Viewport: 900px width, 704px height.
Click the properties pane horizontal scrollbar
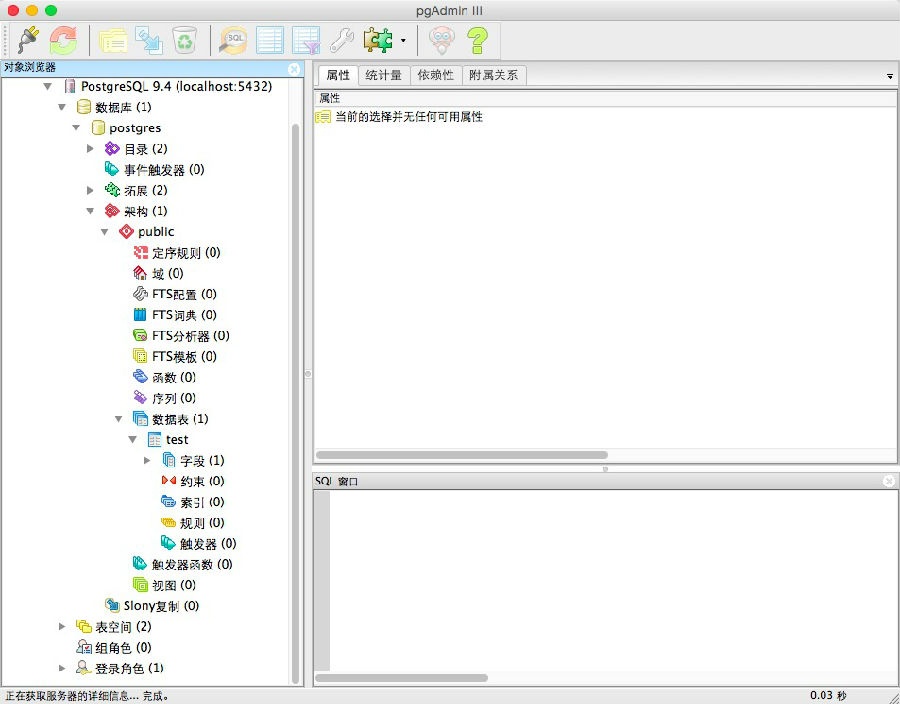[x=461, y=455]
